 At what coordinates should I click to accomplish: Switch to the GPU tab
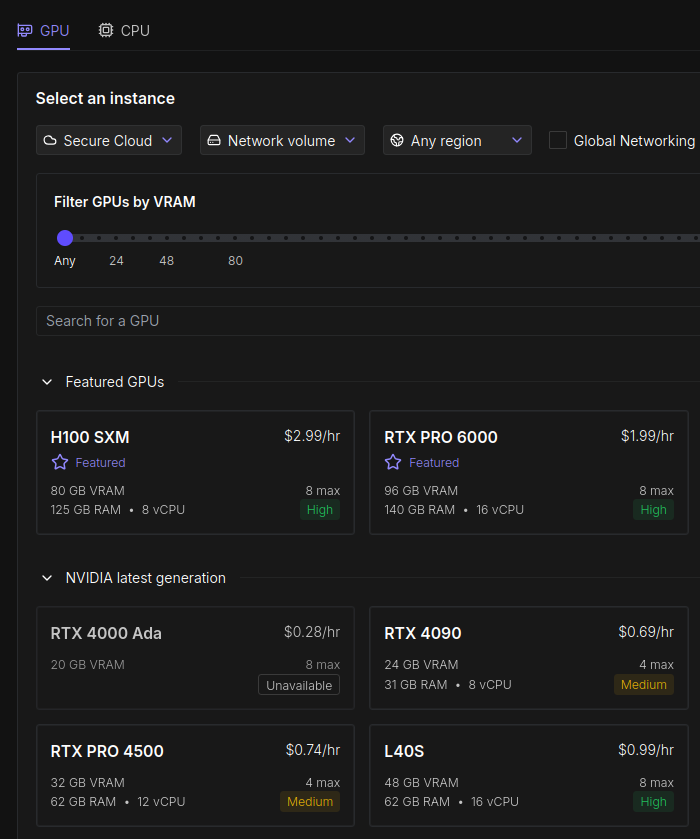(43, 30)
